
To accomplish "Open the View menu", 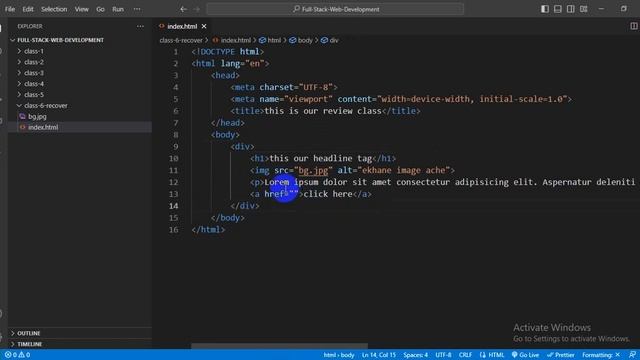I will [x=81, y=9].
